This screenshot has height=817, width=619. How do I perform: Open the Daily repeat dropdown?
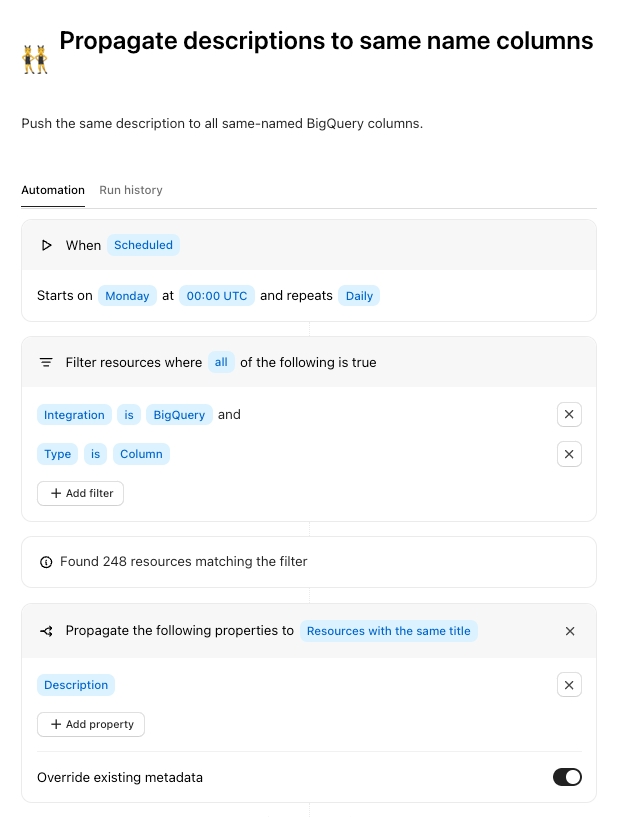359,296
